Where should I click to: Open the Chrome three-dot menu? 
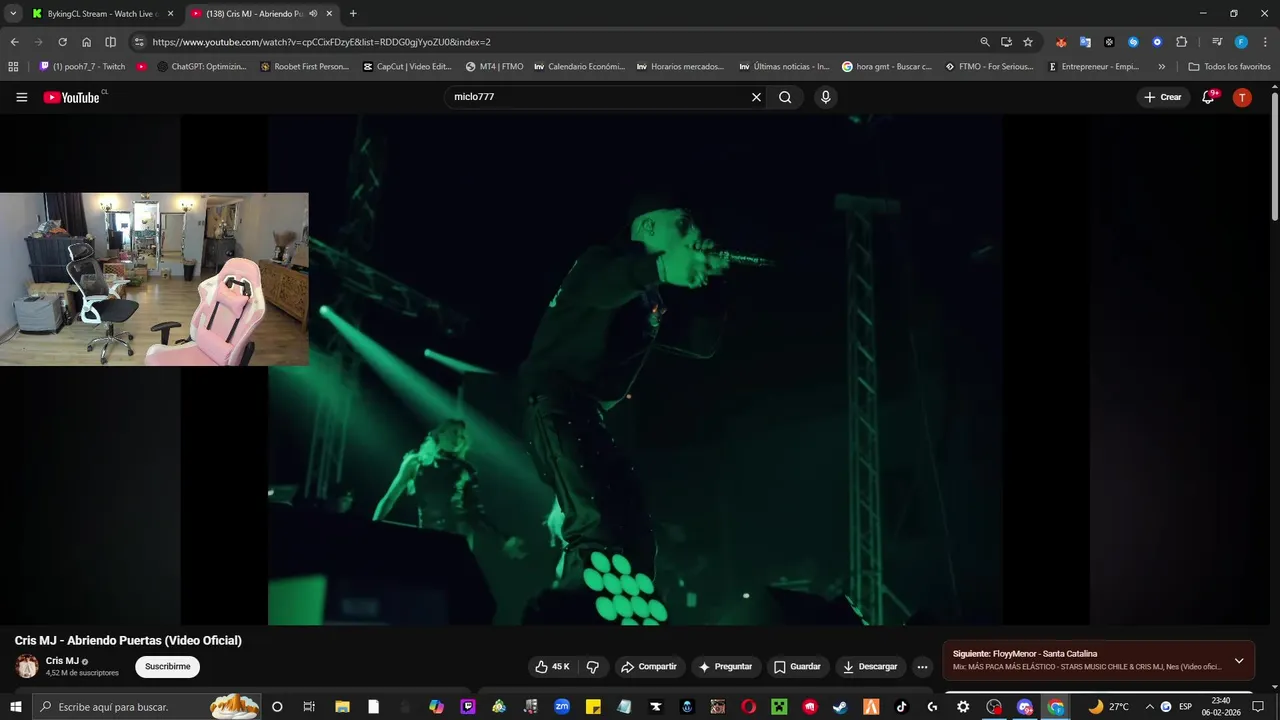pyautogui.click(x=1265, y=42)
